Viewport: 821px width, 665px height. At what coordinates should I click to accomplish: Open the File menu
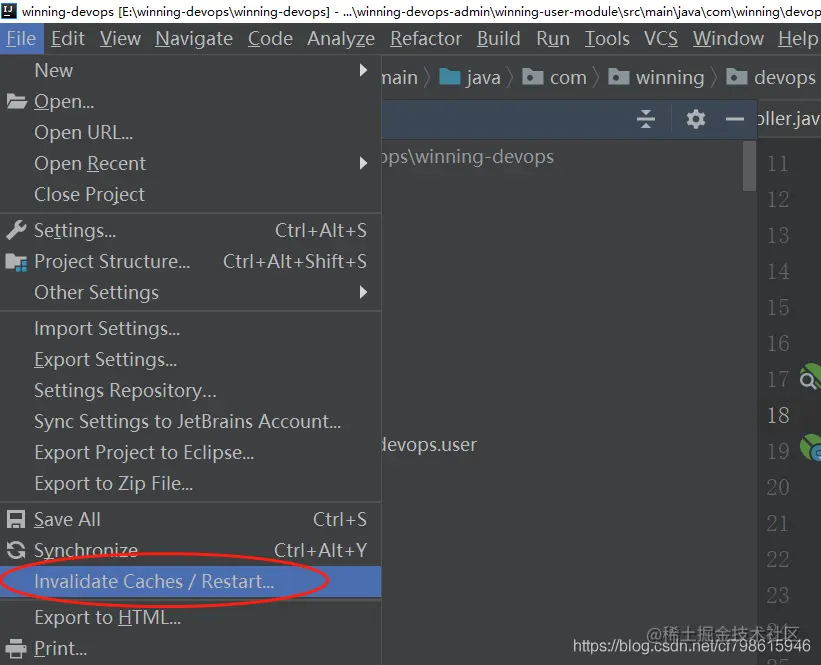21,39
